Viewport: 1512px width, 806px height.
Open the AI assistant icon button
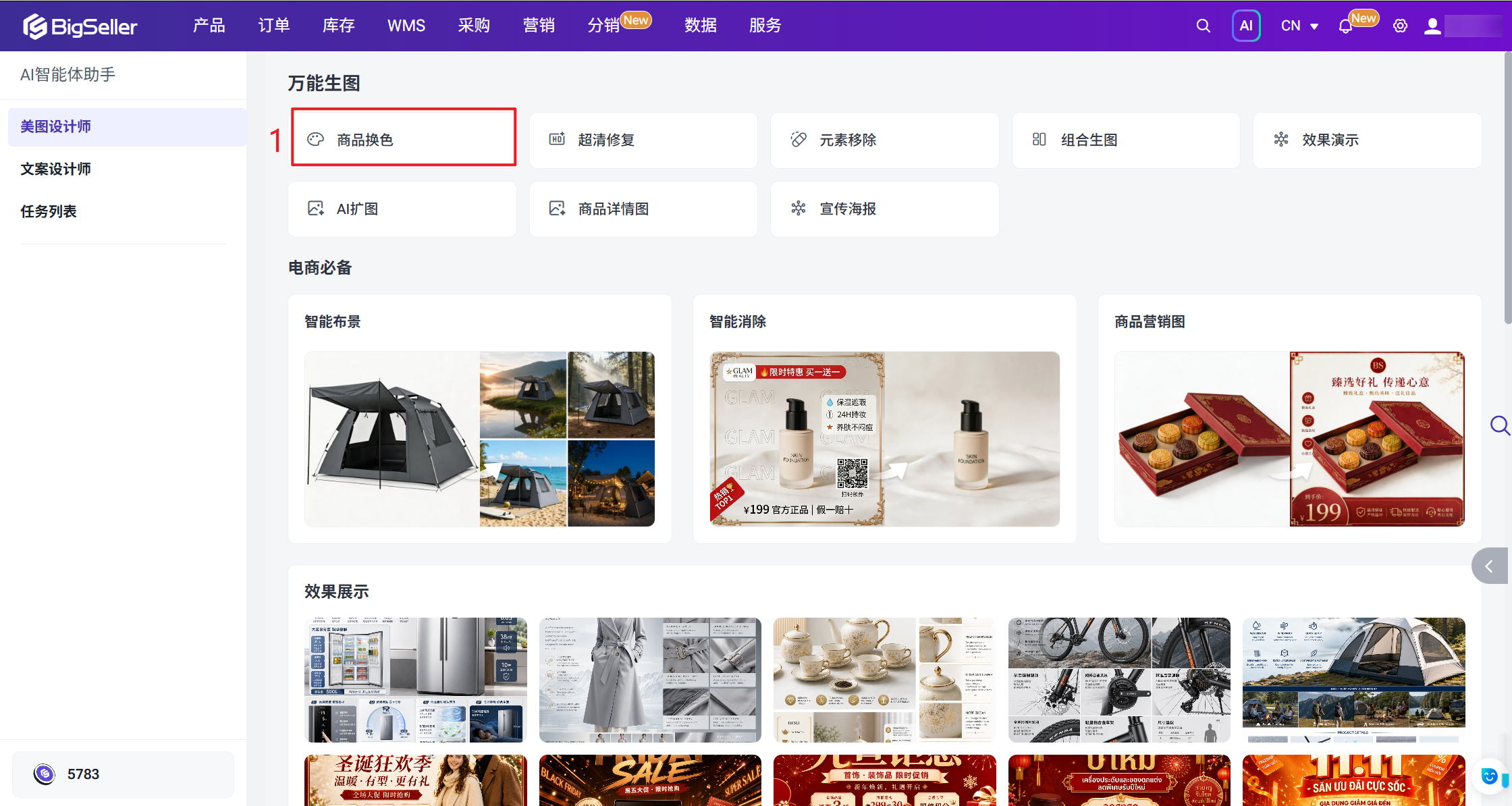[x=1246, y=26]
